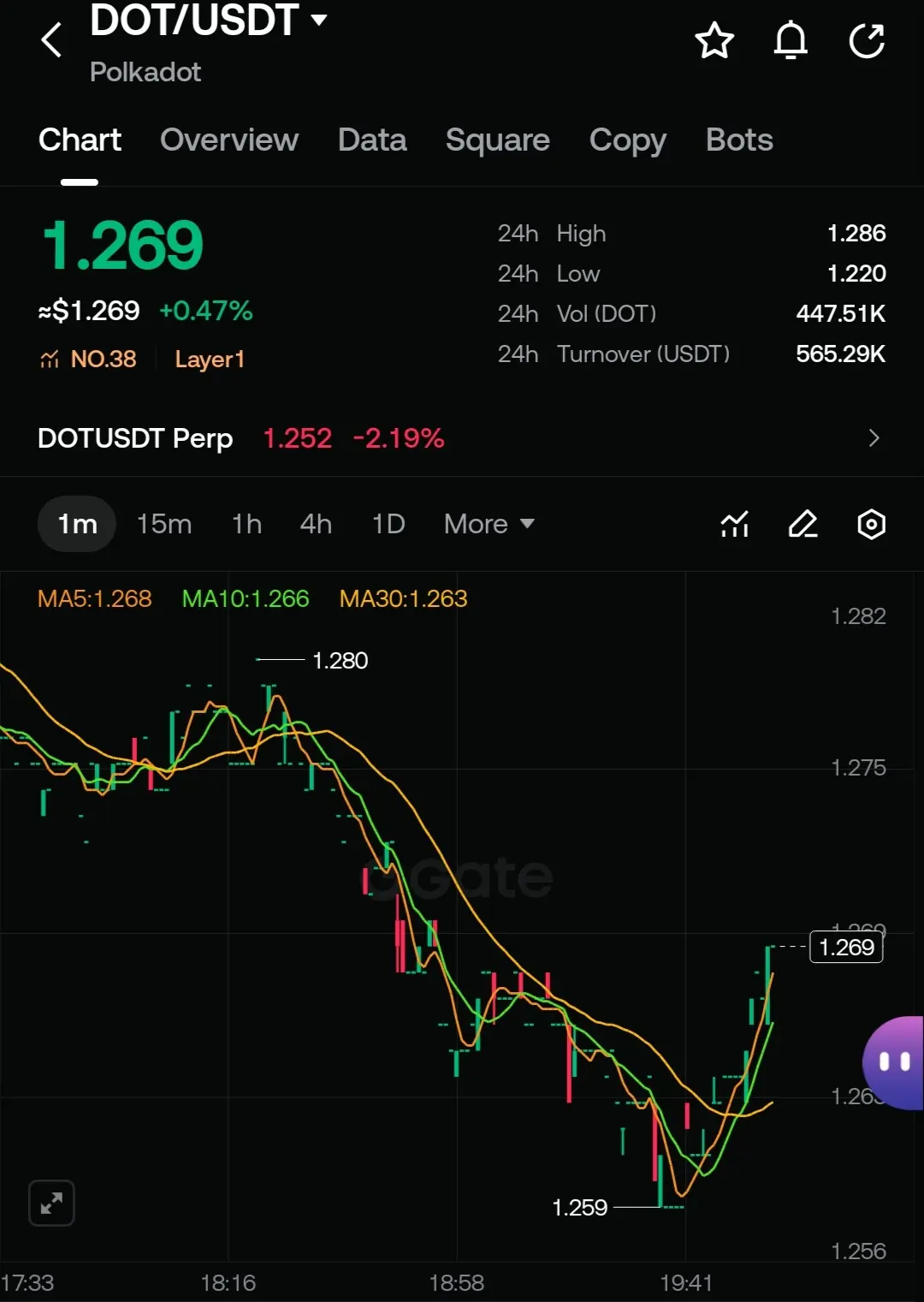The image size is (924, 1302).
Task: Open the Bots tab
Action: (x=739, y=140)
